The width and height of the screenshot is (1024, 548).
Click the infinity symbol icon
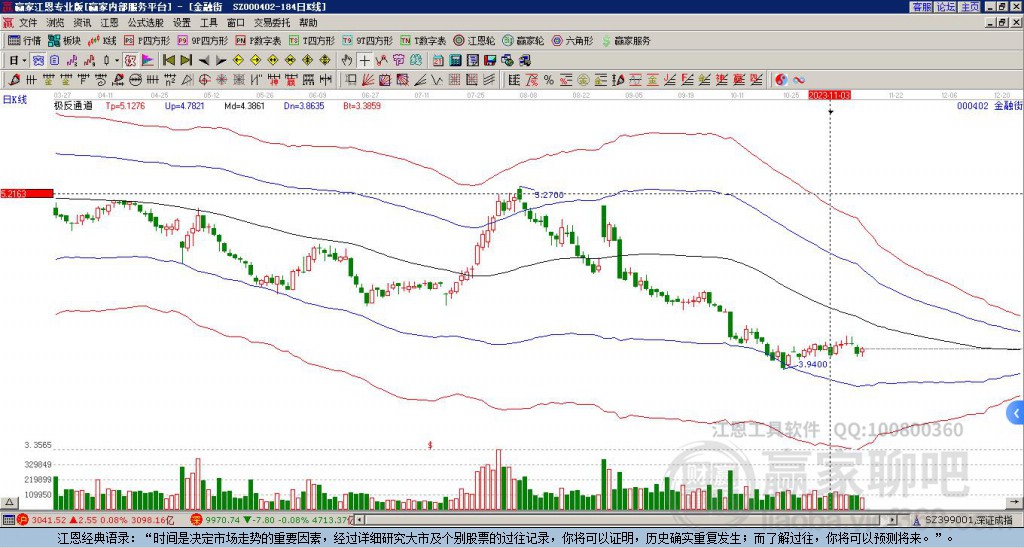(799, 80)
